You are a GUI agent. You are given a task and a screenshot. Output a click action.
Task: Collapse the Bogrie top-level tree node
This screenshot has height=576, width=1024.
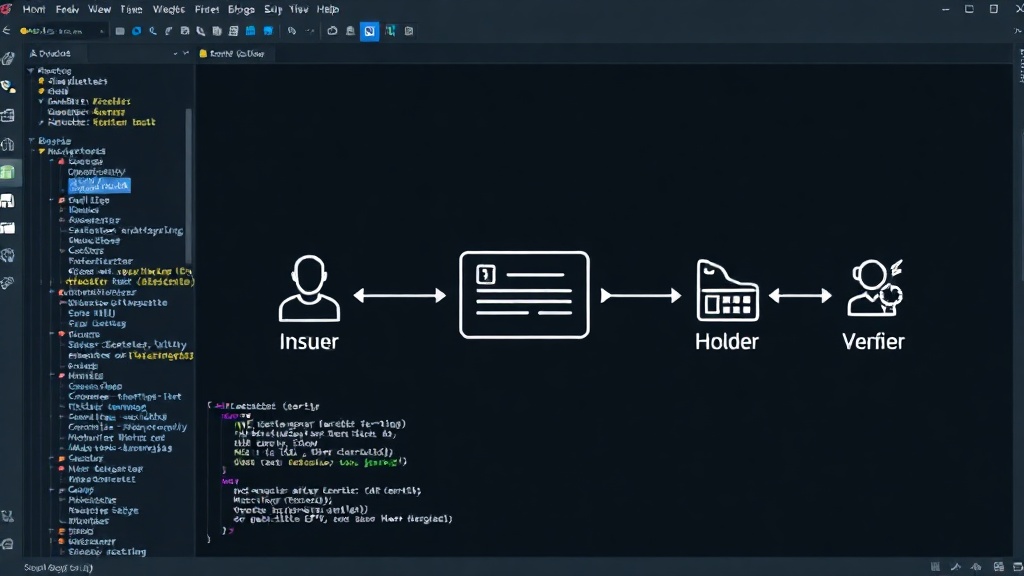coord(31,140)
